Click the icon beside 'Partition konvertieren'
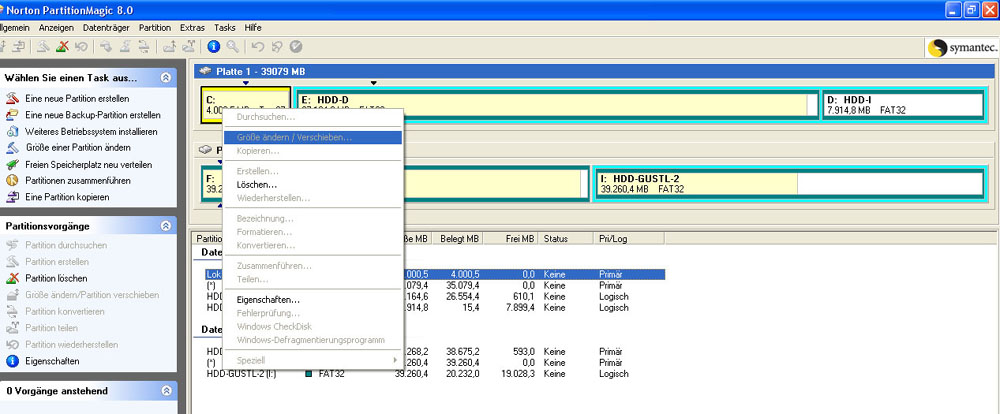Image resolution: width=1000 pixels, height=414 pixels. click(x=13, y=311)
